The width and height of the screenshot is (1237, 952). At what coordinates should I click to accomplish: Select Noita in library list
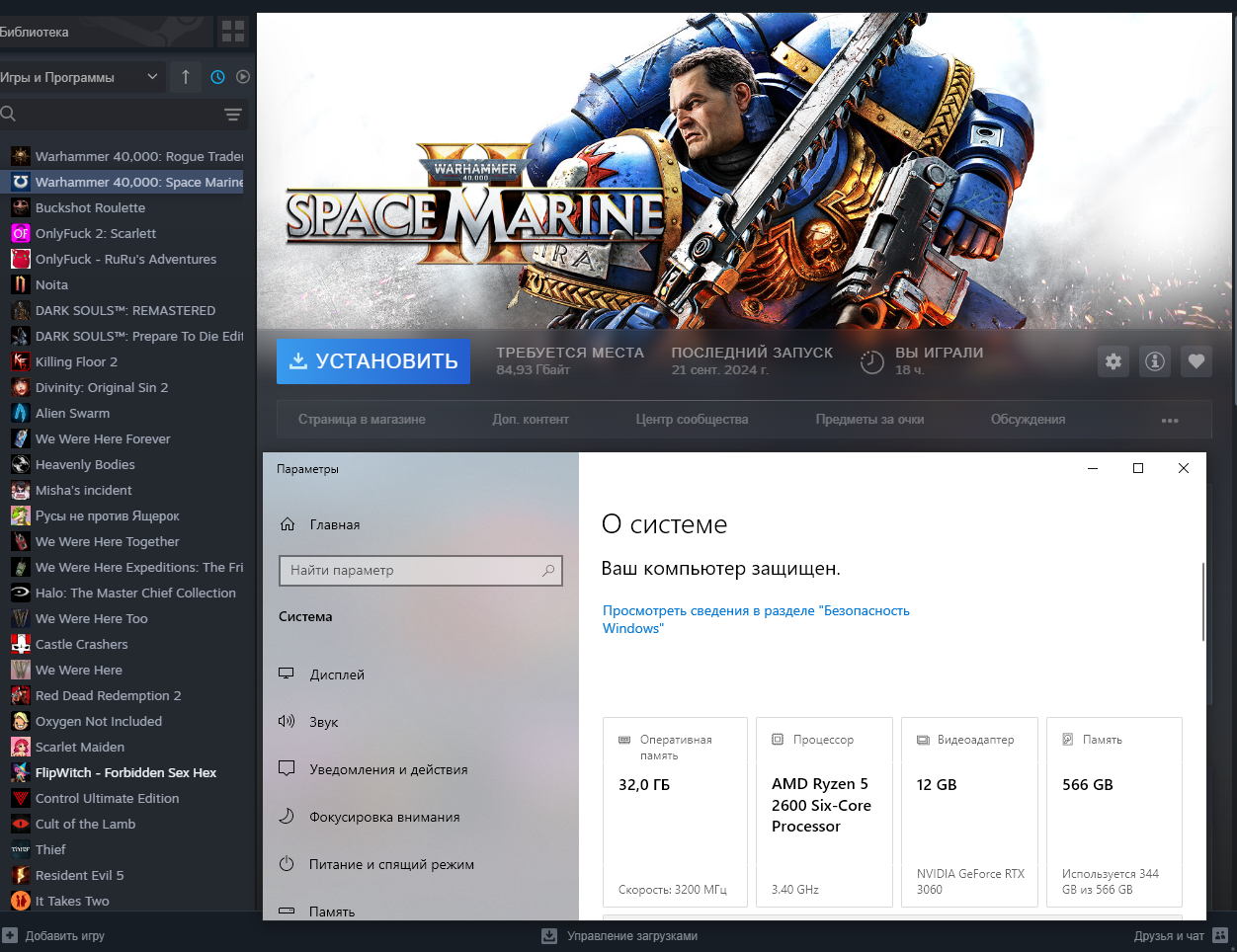[x=126, y=284]
